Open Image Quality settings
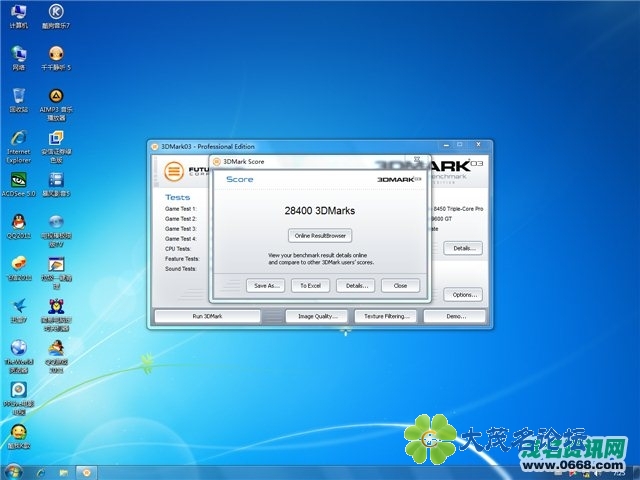The width and height of the screenshot is (640, 480). click(x=317, y=316)
